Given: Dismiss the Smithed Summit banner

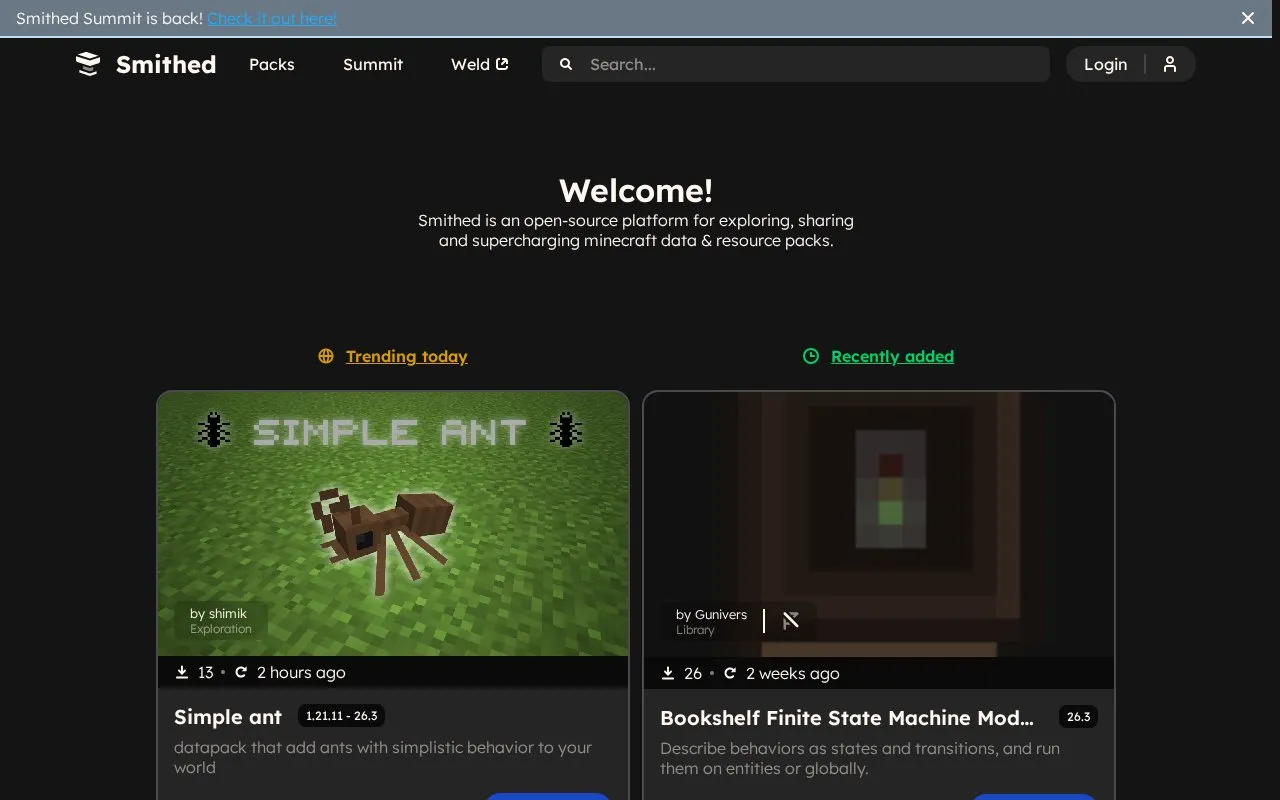Looking at the screenshot, I should (x=1248, y=18).
